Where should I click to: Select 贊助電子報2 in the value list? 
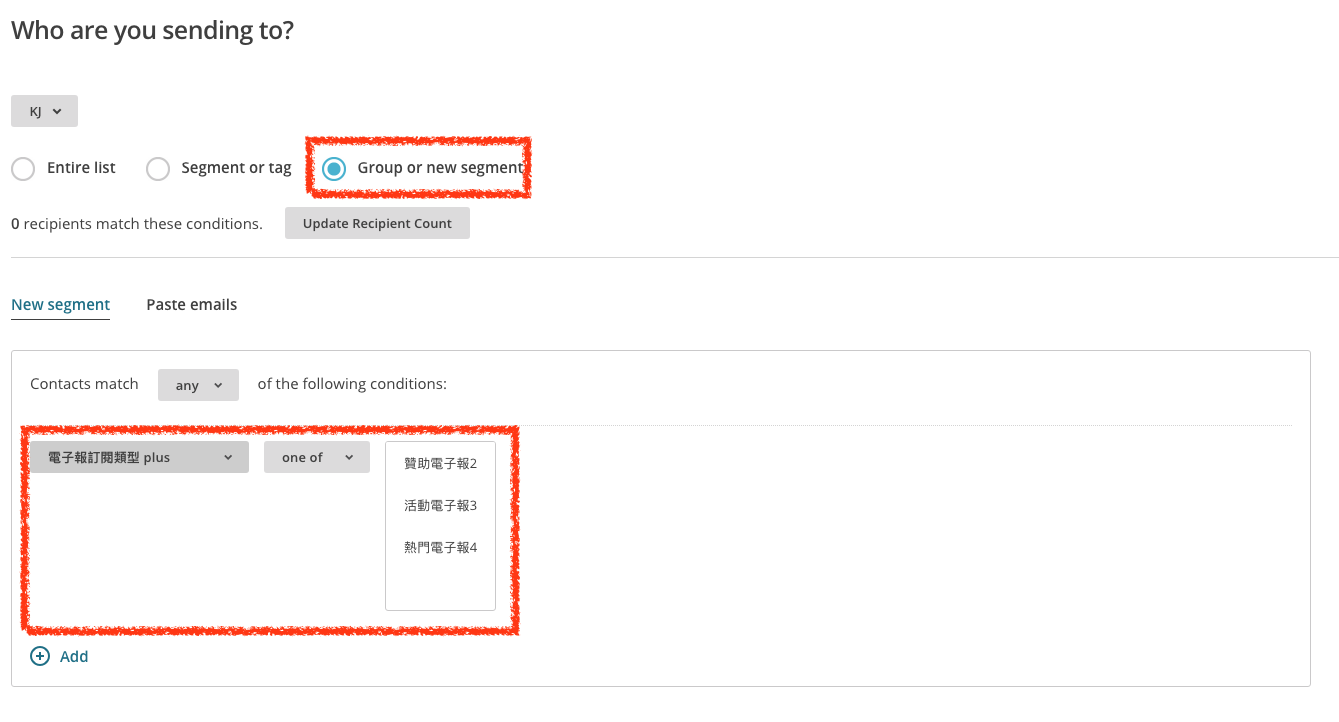click(x=440, y=464)
